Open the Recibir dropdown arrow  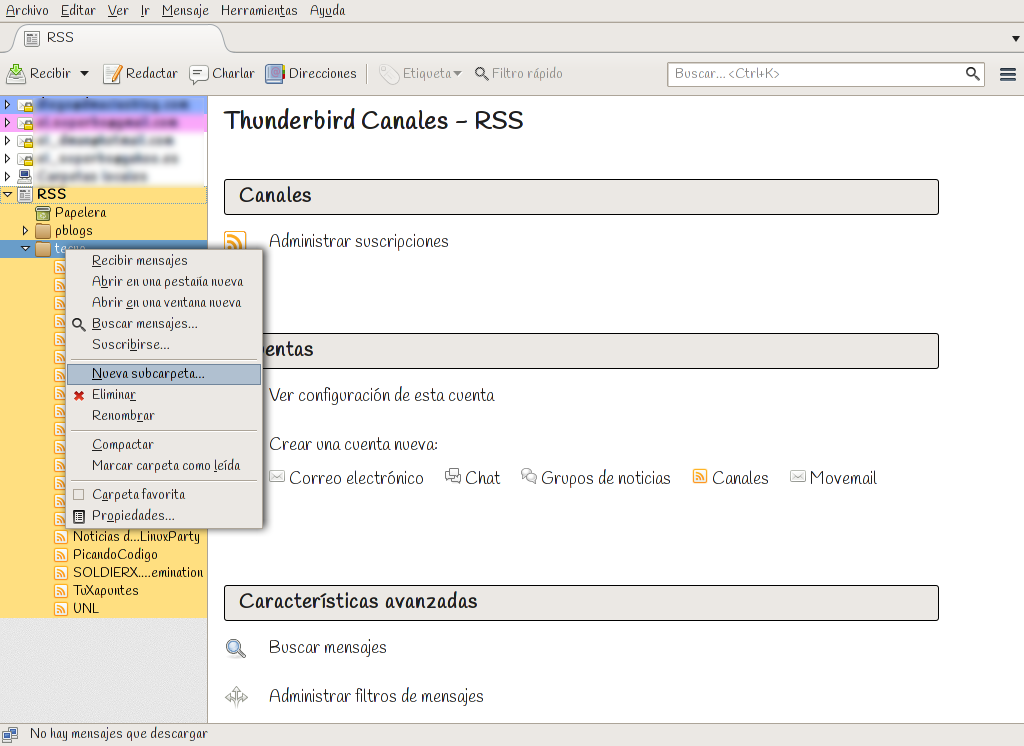click(84, 74)
